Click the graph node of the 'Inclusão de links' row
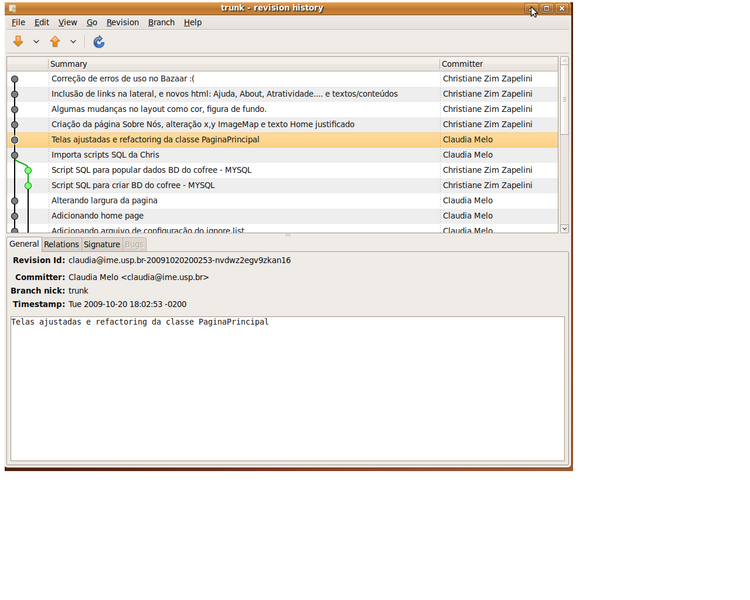The width and height of the screenshot is (750, 600). click(x=15, y=94)
